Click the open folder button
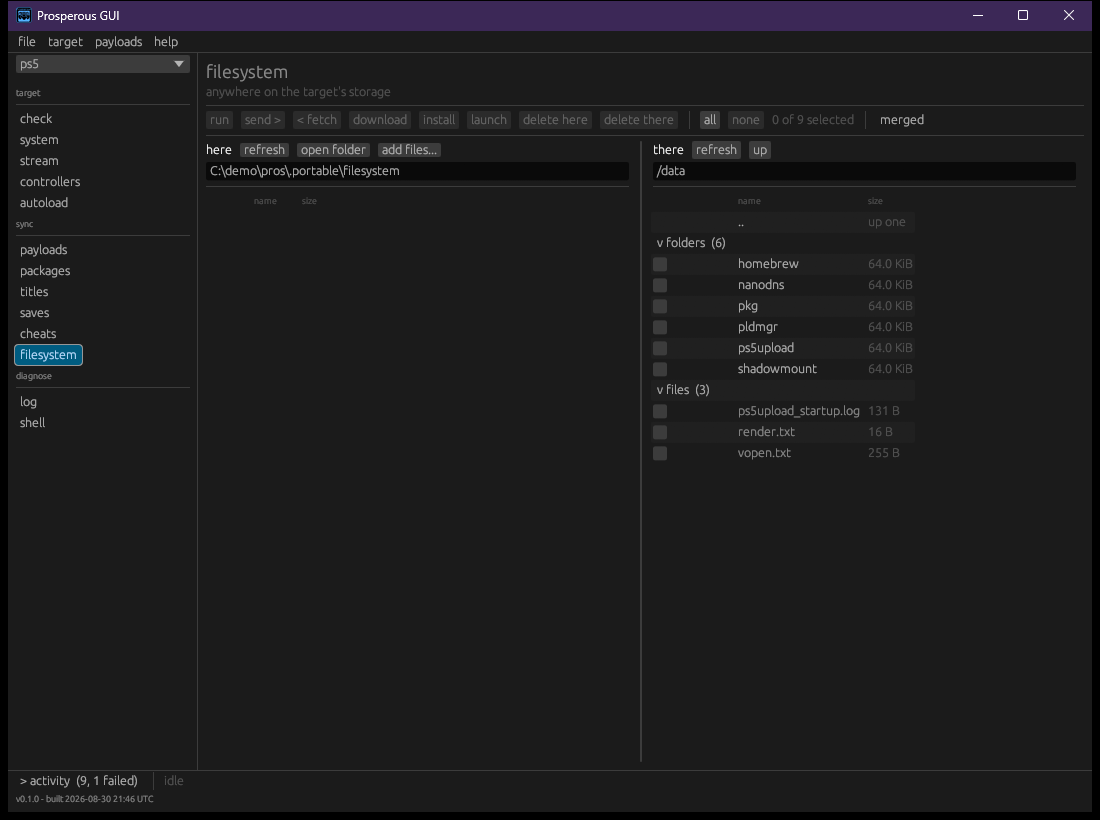 333,150
